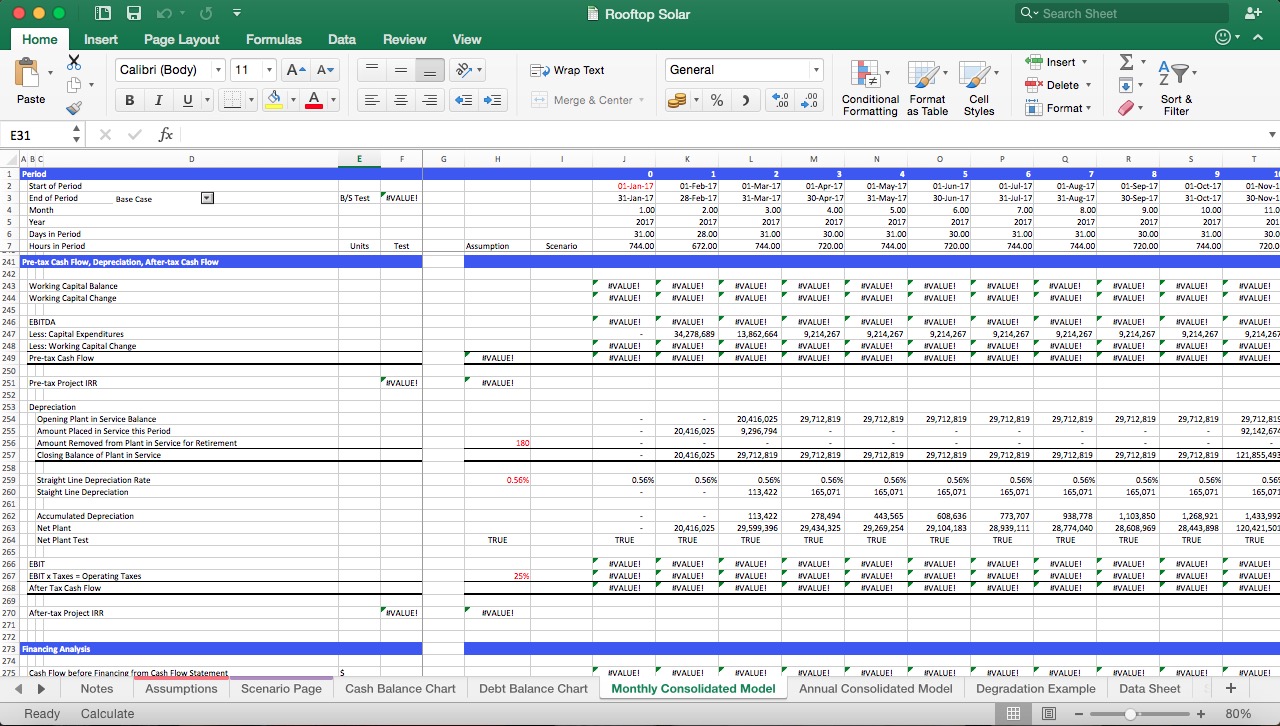Switch to the Formulas ribbon tab
Image resolution: width=1280 pixels, height=726 pixels.
coord(273,39)
